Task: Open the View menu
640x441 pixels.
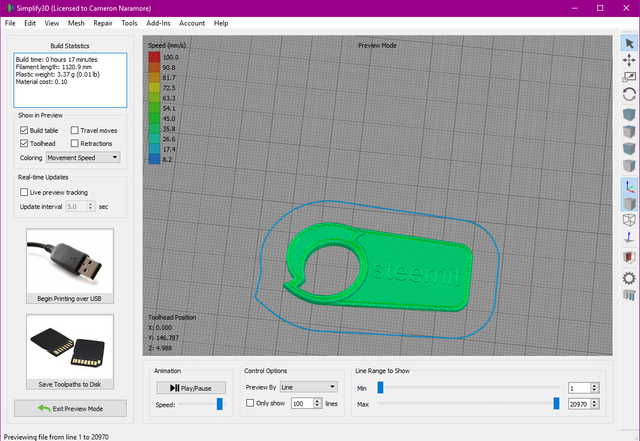Action: point(52,23)
